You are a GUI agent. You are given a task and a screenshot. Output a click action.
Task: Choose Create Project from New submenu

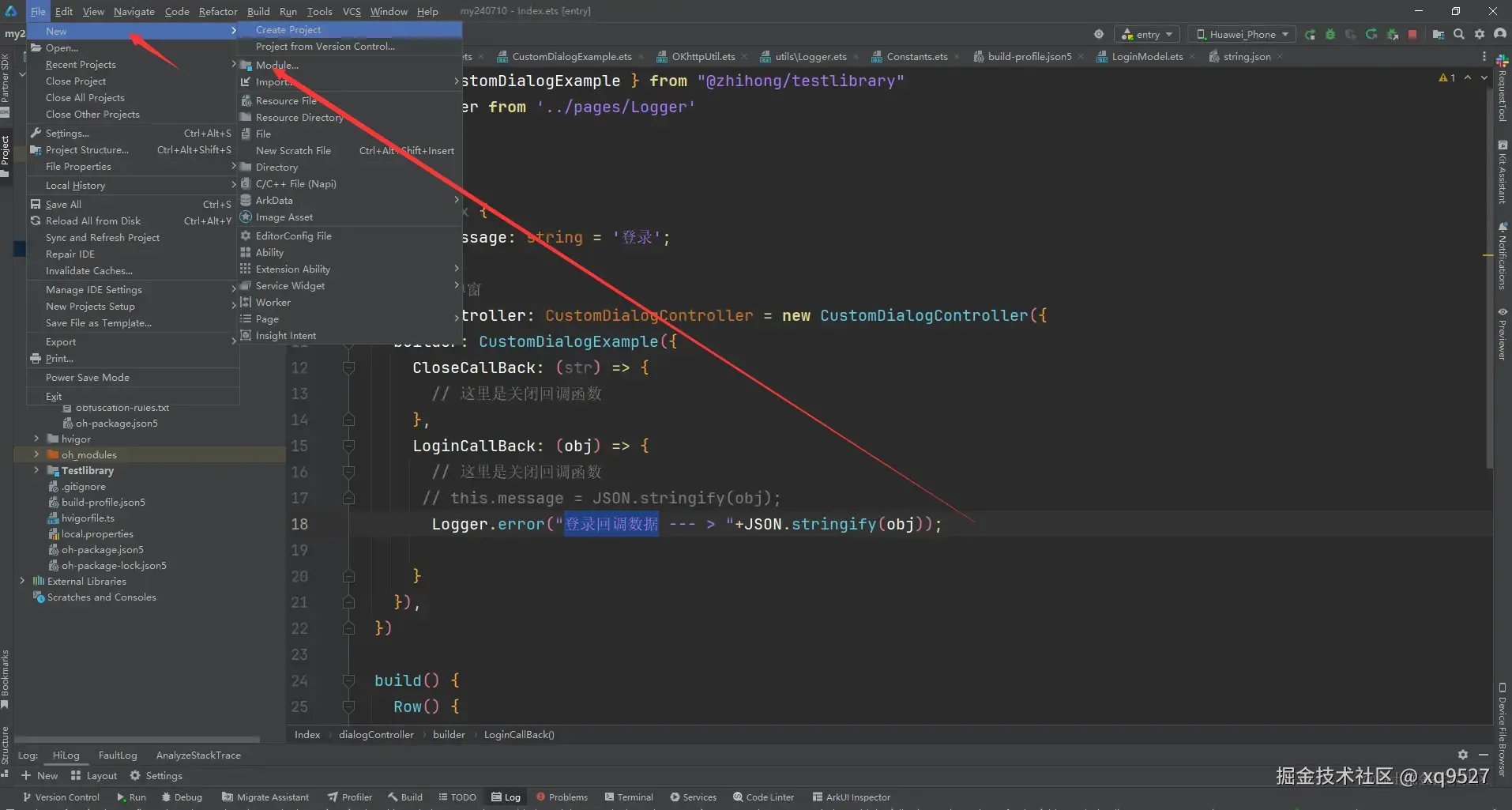click(350, 29)
